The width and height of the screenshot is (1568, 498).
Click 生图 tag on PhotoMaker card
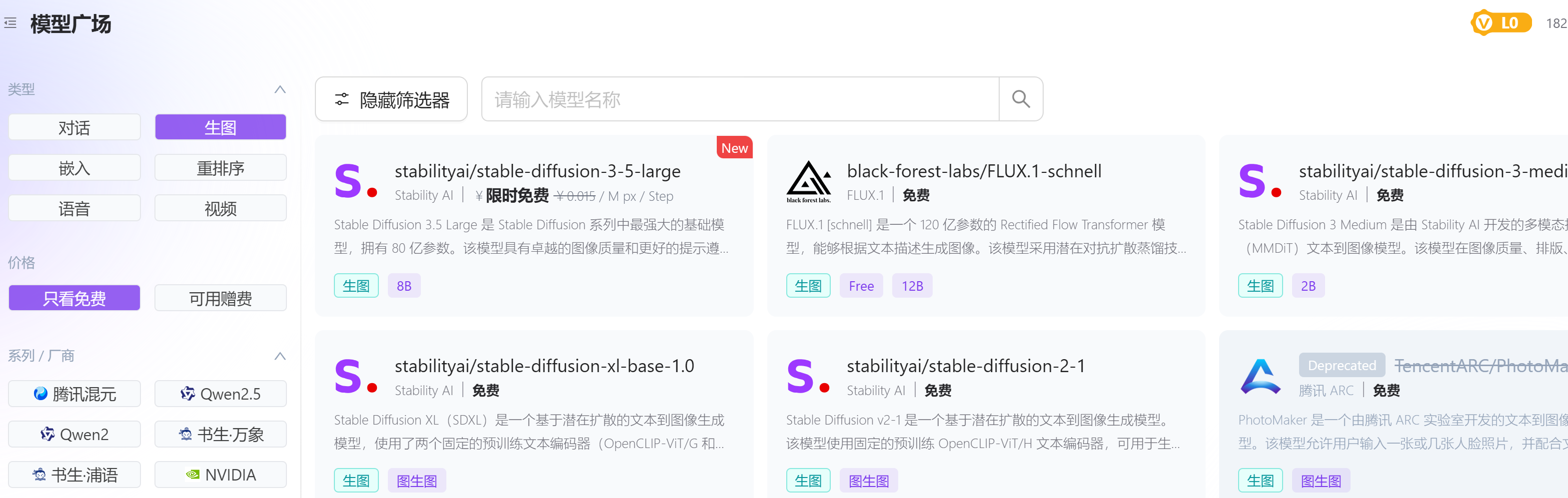[x=1260, y=481]
